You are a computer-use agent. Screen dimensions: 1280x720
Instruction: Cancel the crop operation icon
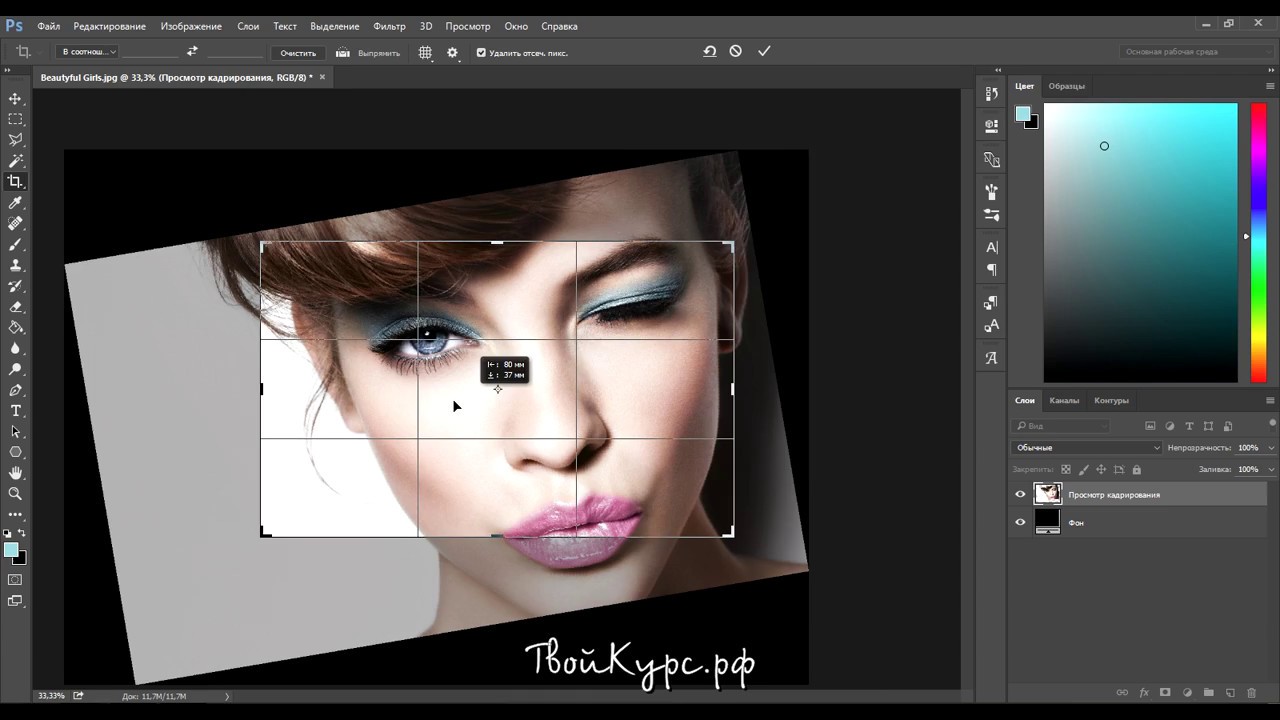pyautogui.click(x=736, y=51)
